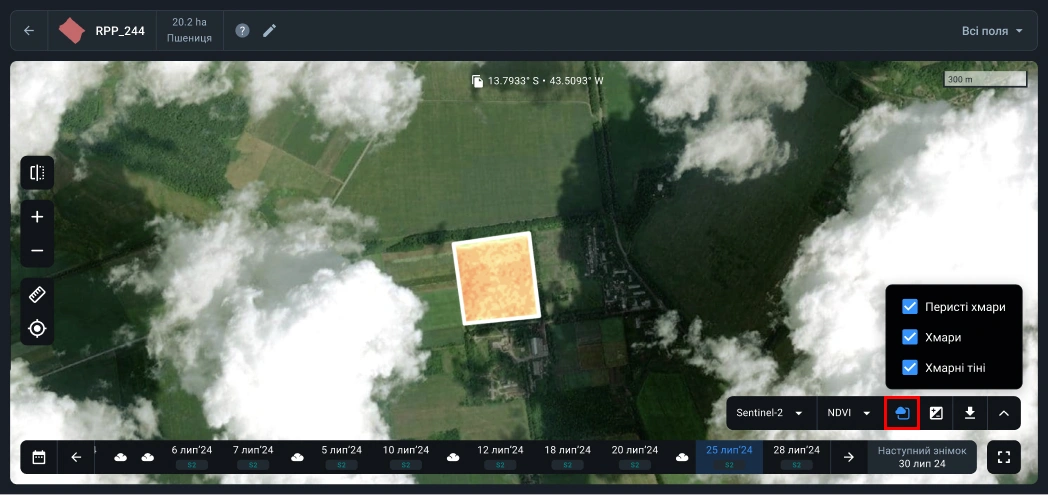1048x495 pixels.
Task: Zoom in with the plus button
Action: click(37, 216)
